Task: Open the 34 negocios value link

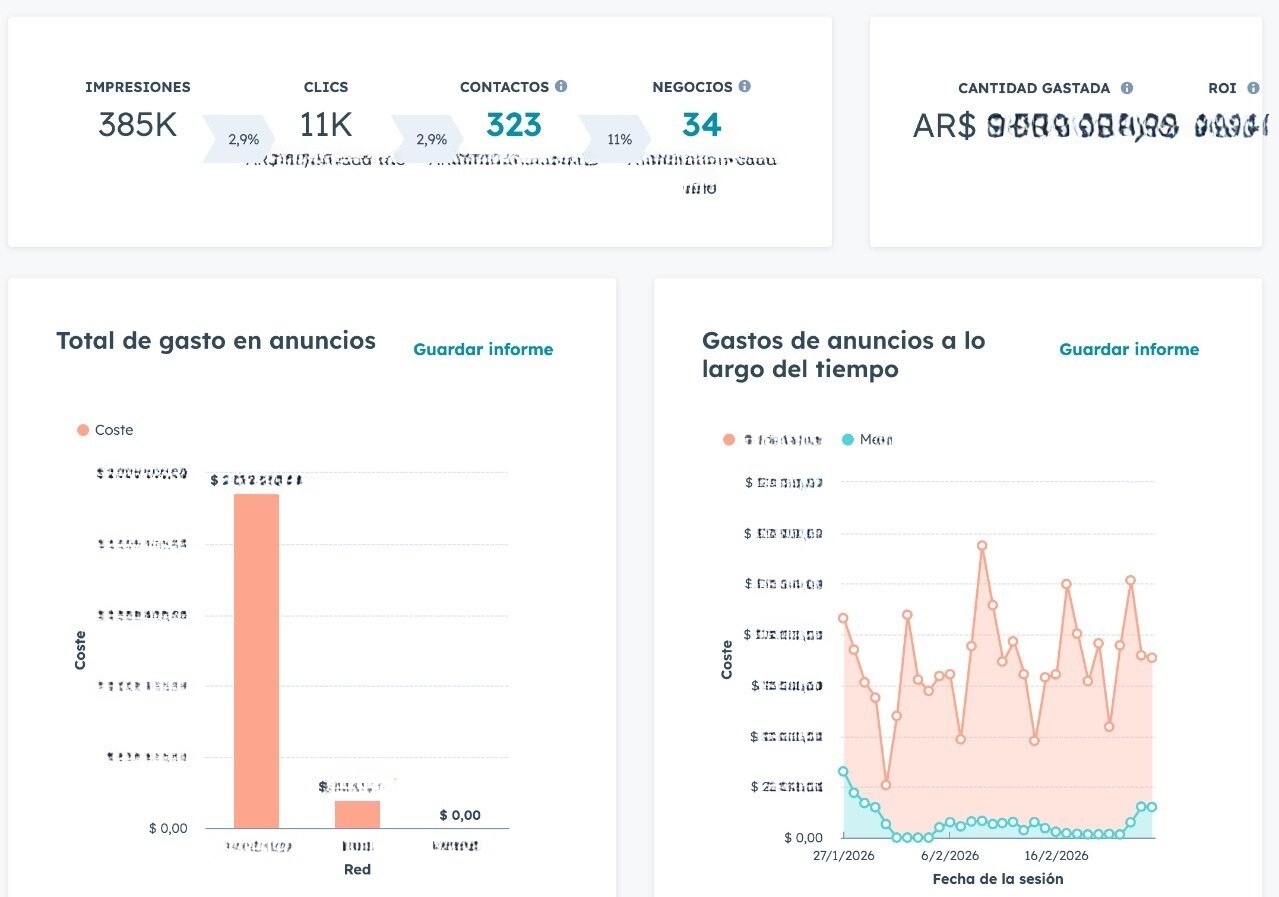Action: pos(701,125)
